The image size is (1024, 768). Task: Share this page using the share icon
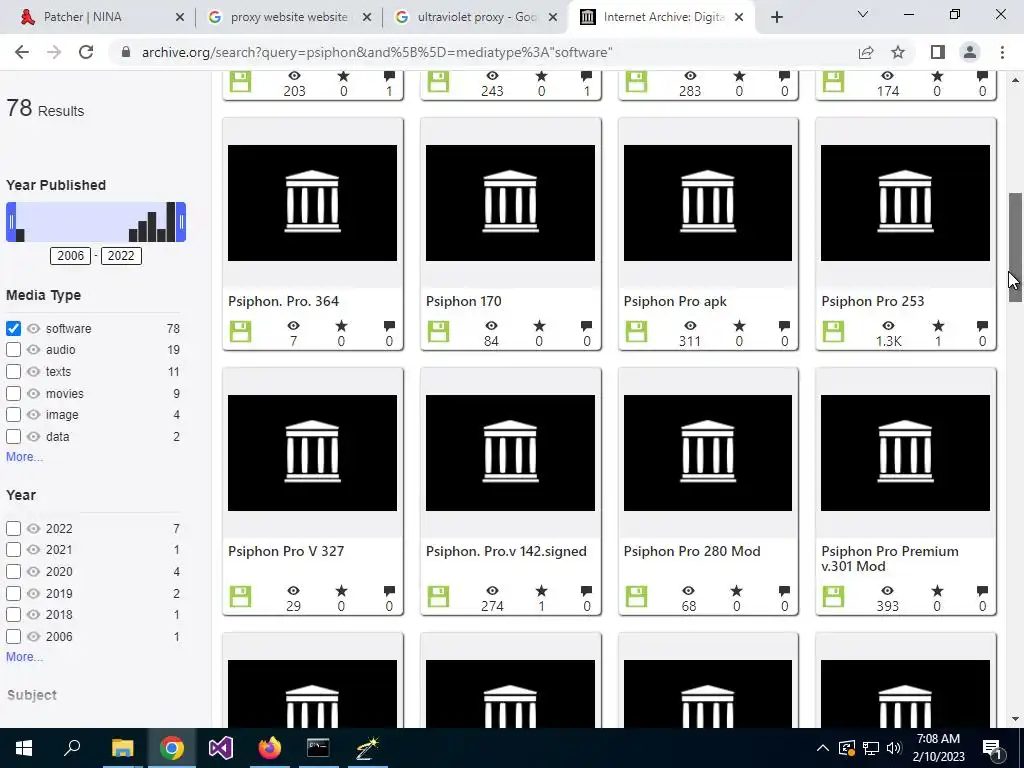[866, 52]
